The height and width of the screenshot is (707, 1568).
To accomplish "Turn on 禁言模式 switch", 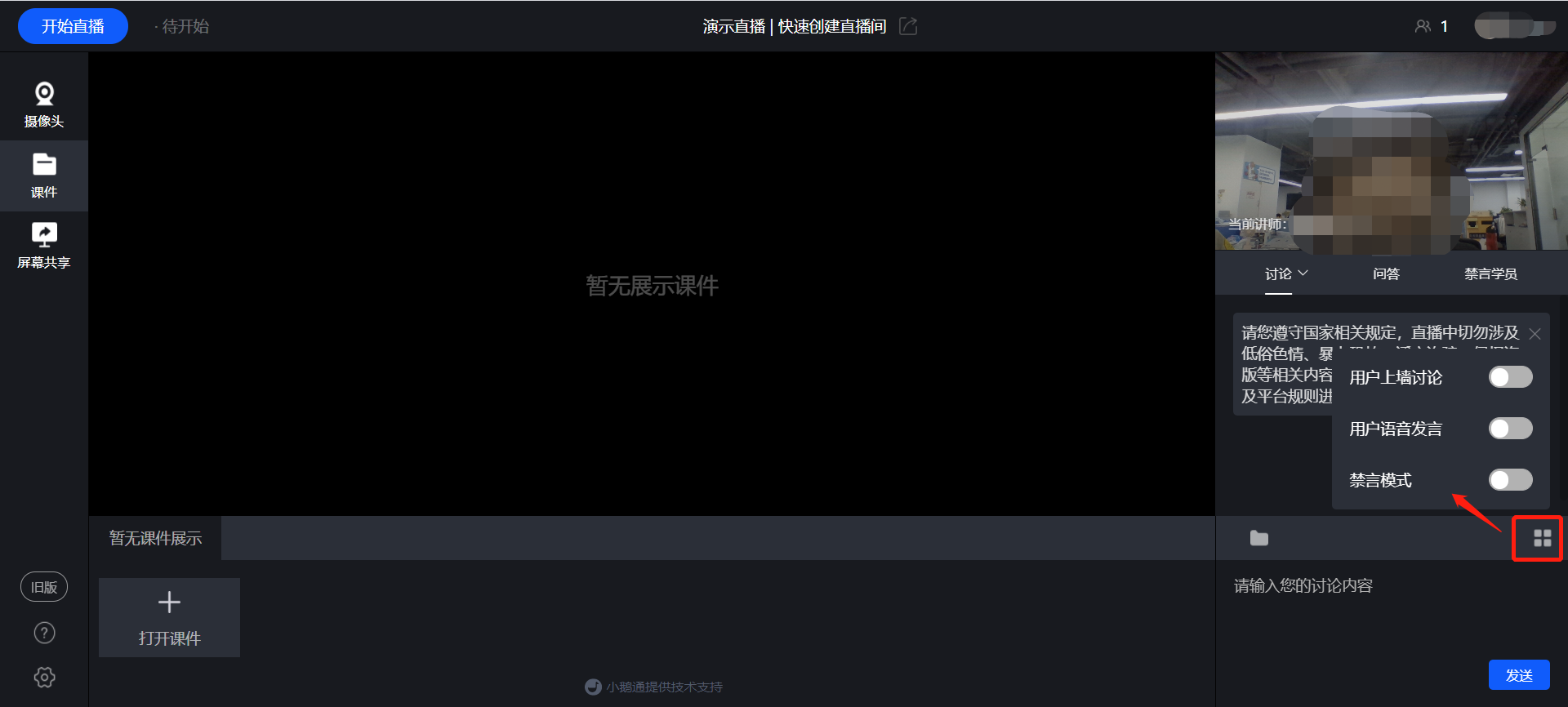I will point(1510,479).
